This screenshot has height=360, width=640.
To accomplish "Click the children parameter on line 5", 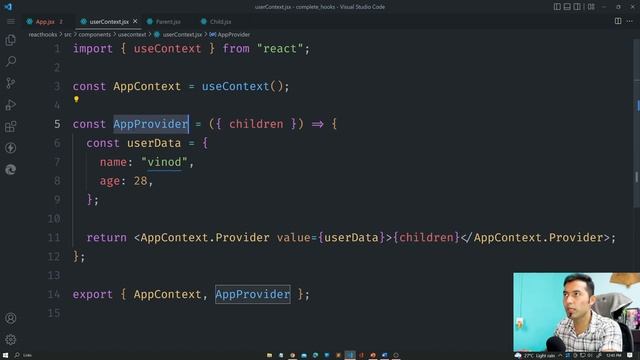I will point(256,124).
